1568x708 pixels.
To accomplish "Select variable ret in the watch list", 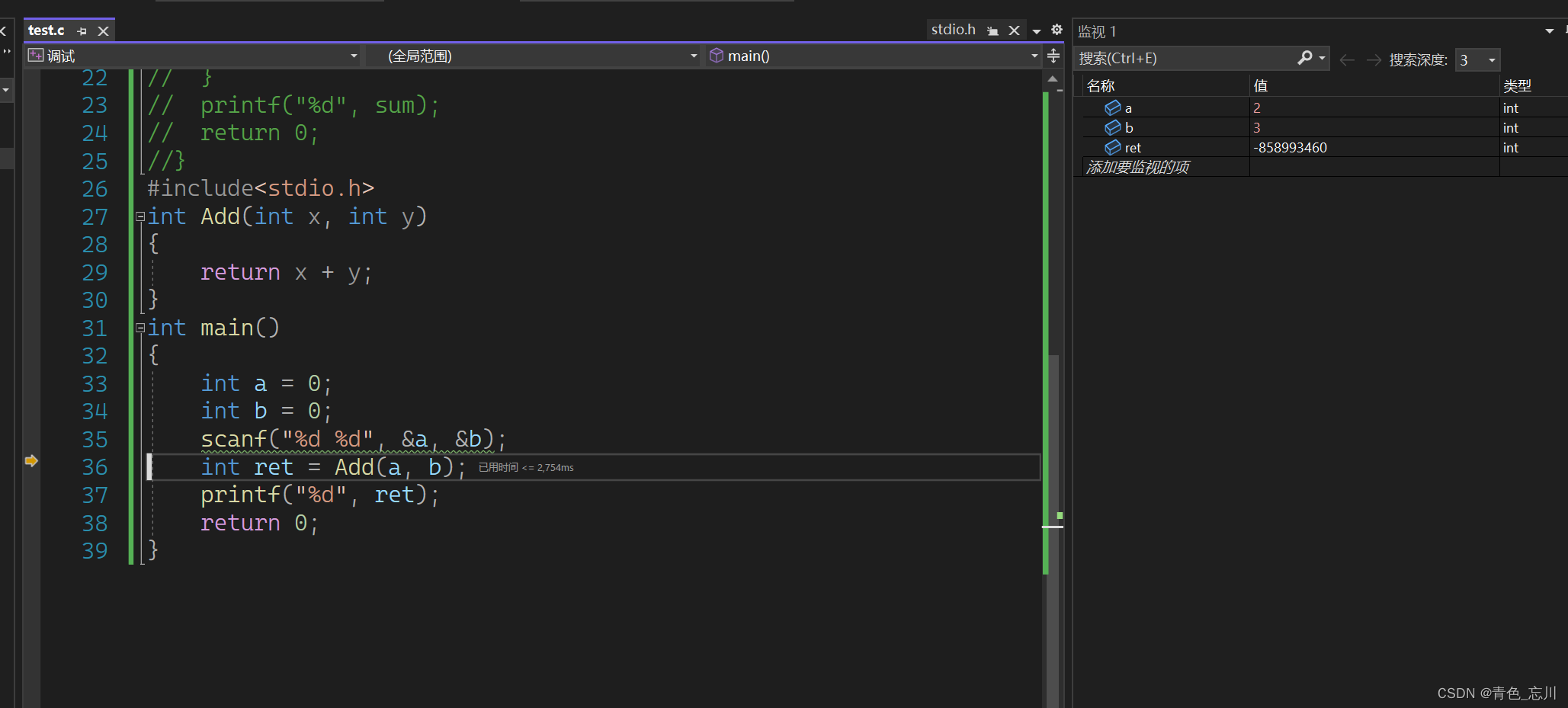I will tap(1133, 148).
